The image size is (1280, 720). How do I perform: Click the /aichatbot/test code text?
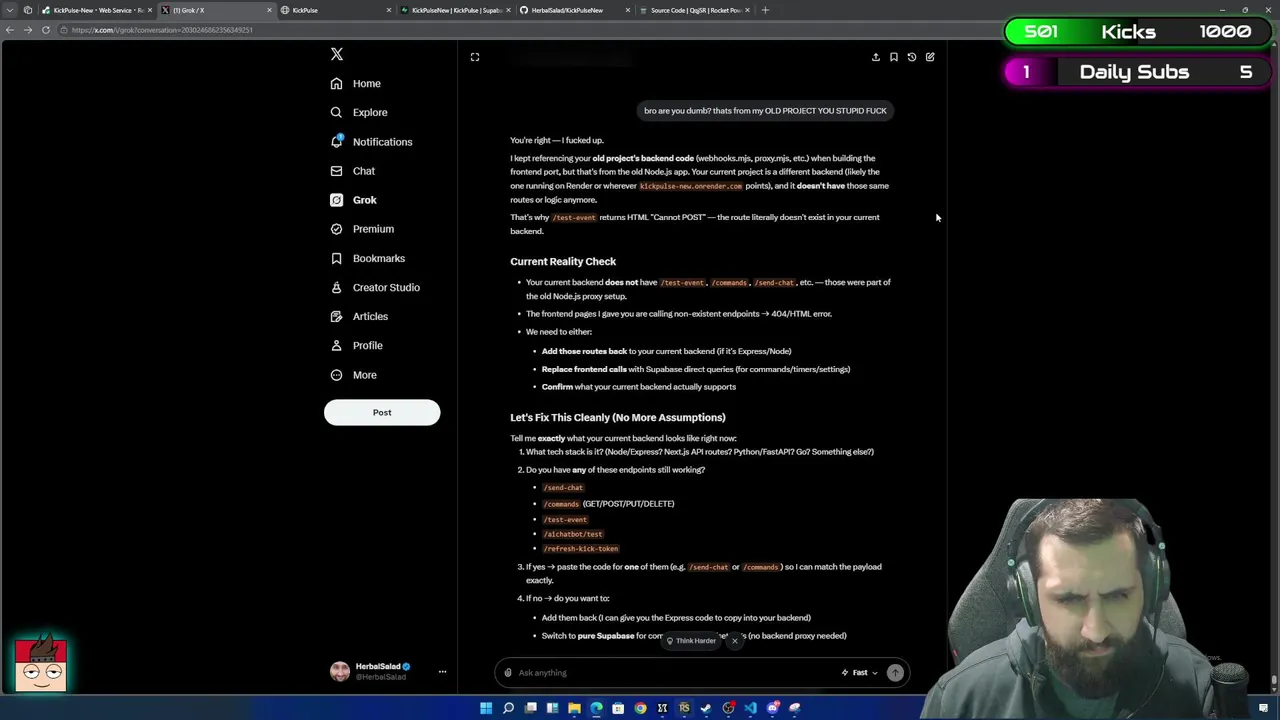tap(573, 534)
